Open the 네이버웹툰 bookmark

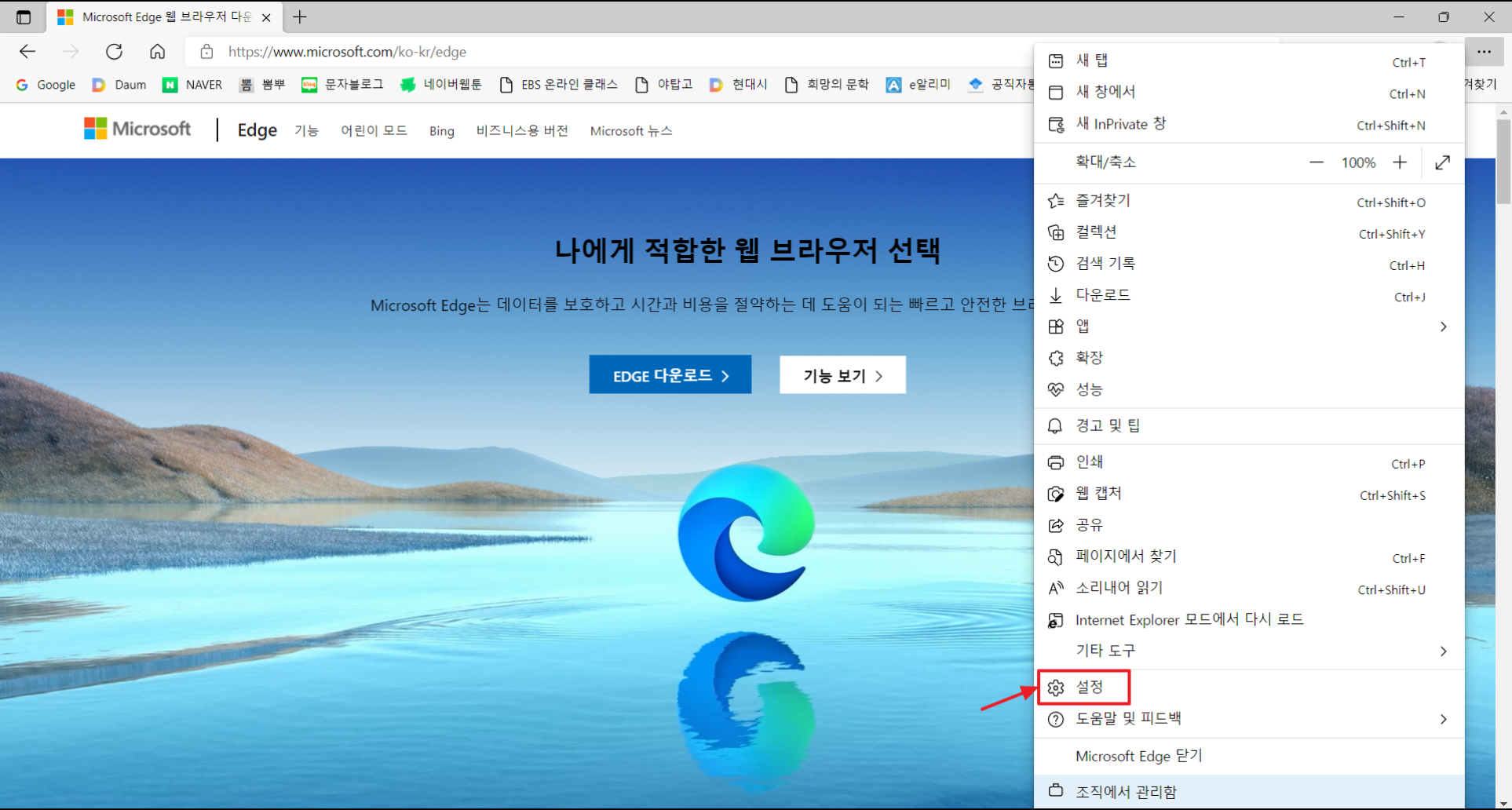click(441, 85)
